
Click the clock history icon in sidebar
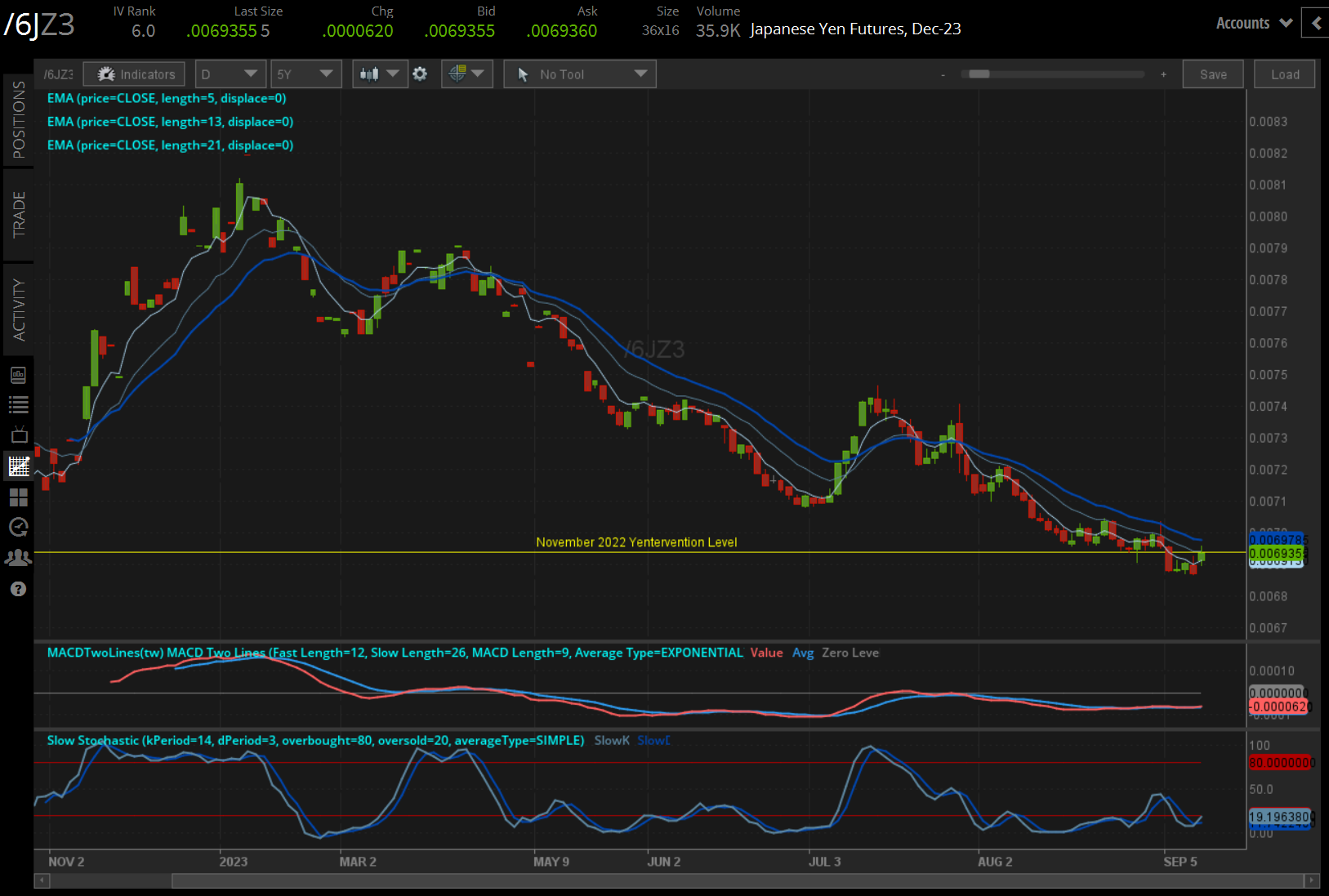18,528
